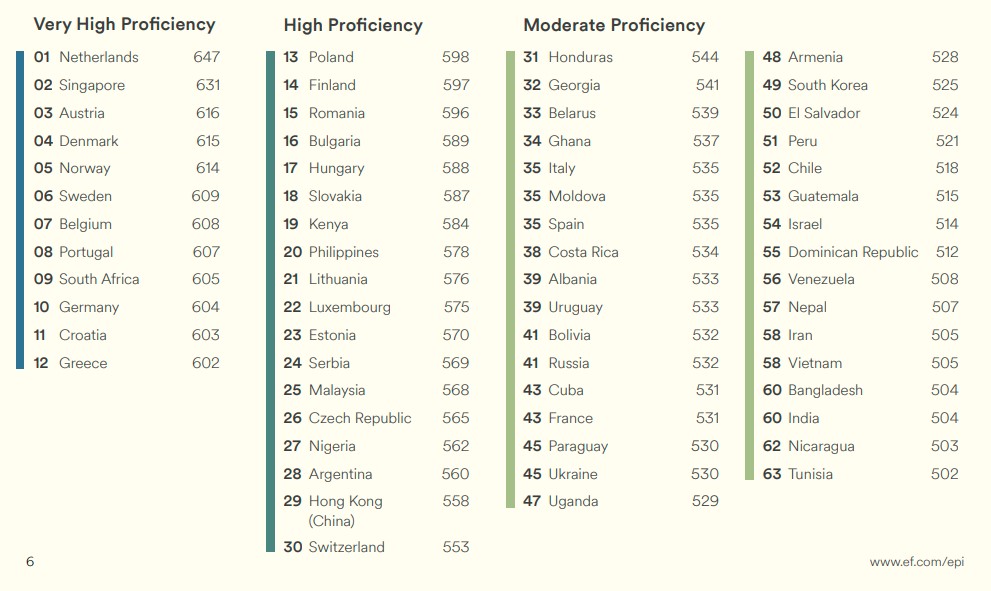
Task: Click the Moderate Proficiency heading
Action: (x=614, y=26)
